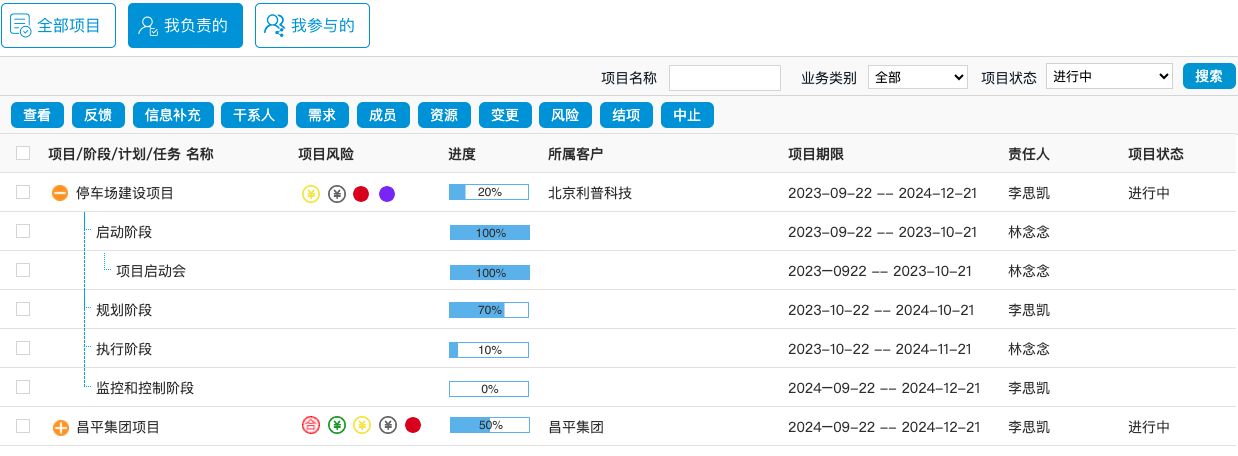This screenshot has width=1238, height=456.
Task: Click the 干系人 toolbar button
Action: coord(254,116)
